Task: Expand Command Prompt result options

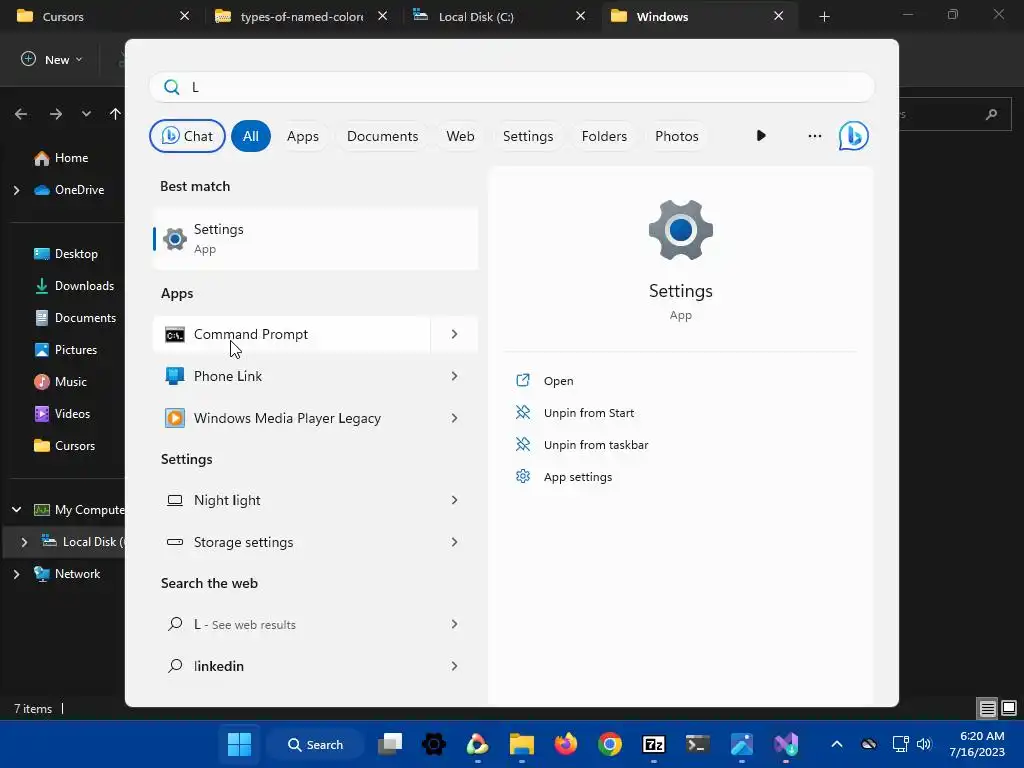Action: click(455, 334)
